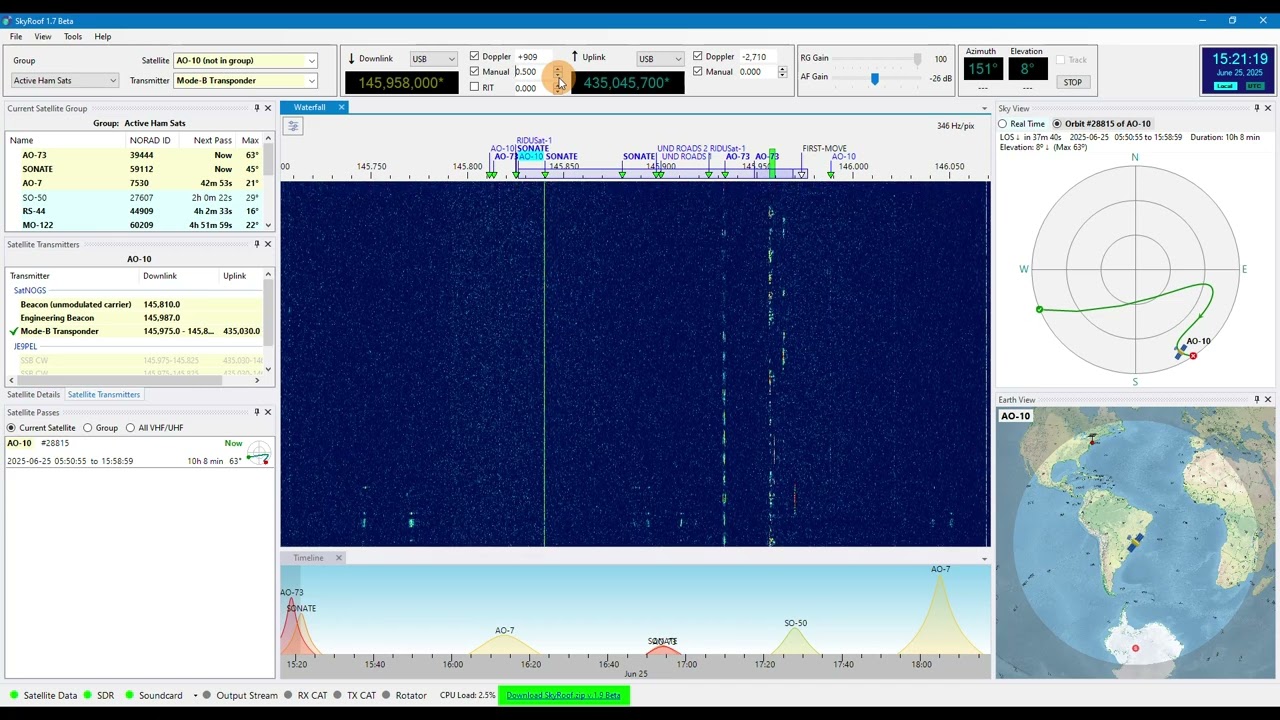The height and width of the screenshot is (720, 1280).
Task: Close the Satellite Passes panel
Action: [267, 412]
